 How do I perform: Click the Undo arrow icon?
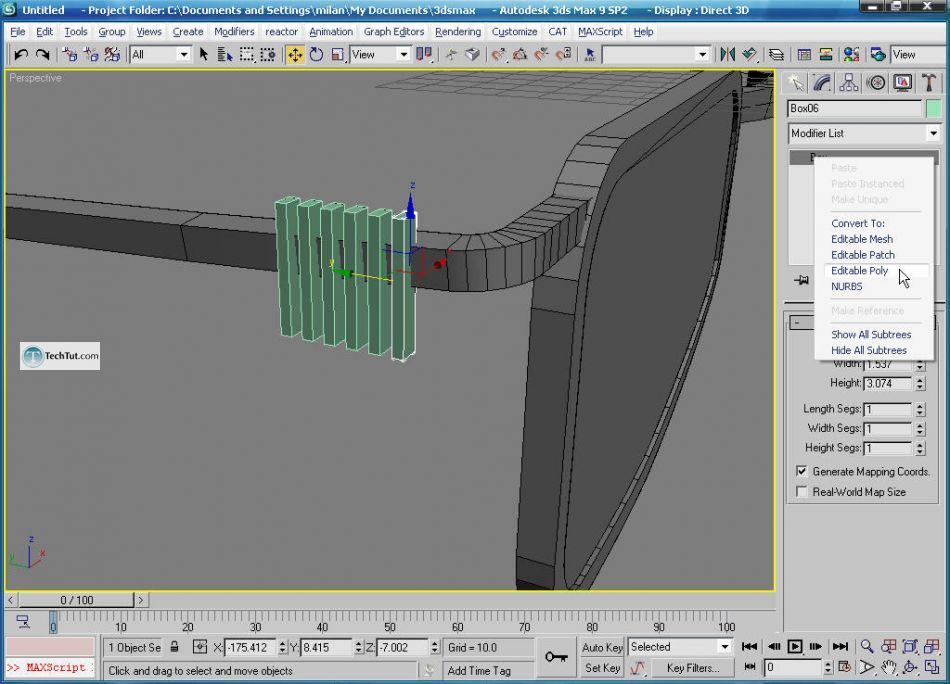(x=21, y=55)
